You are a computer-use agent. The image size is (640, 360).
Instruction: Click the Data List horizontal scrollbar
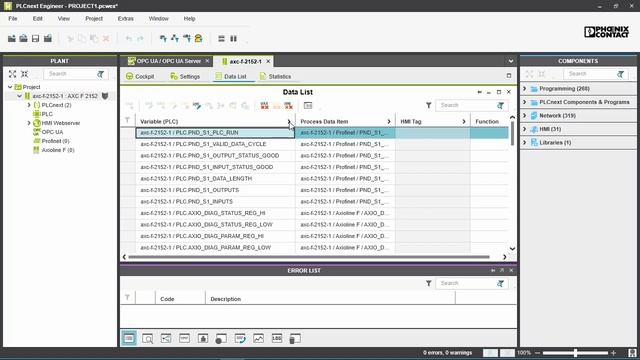tap(309, 257)
